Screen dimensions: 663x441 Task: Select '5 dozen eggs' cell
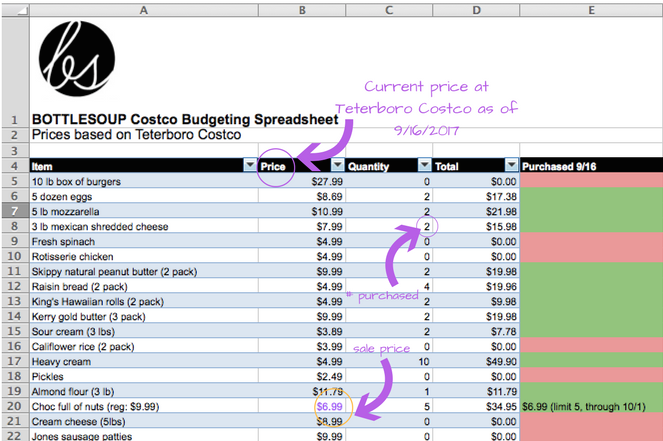point(144,196)
